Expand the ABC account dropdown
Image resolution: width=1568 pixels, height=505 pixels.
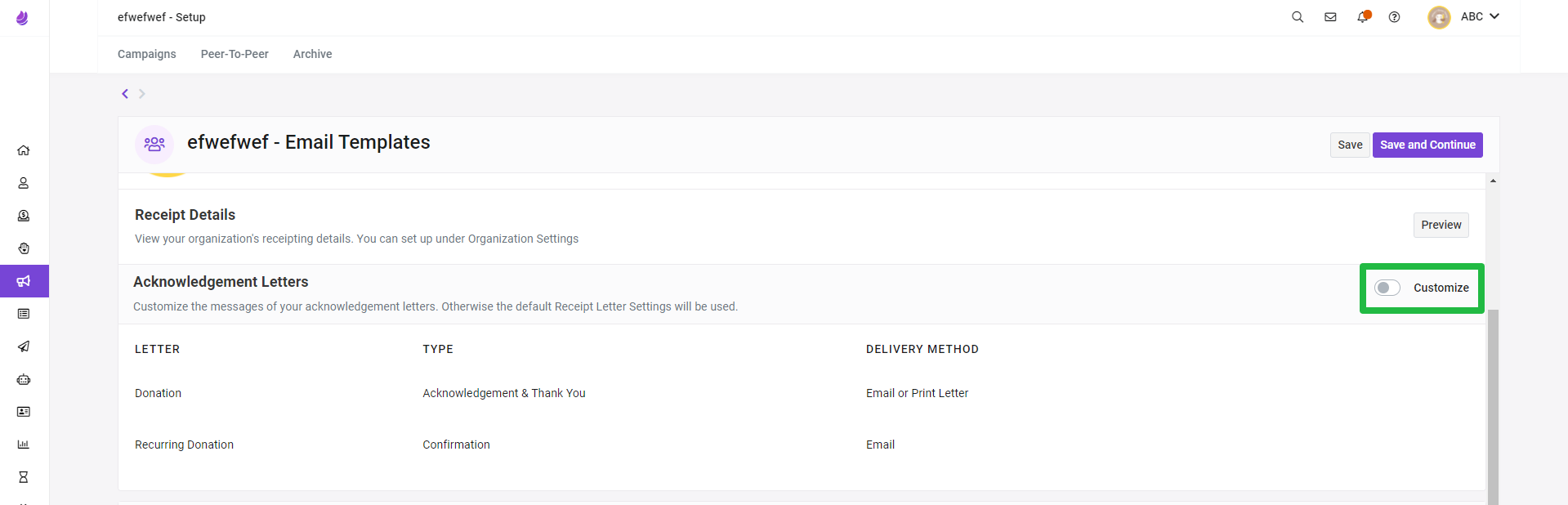click(x=1464, y=17)
